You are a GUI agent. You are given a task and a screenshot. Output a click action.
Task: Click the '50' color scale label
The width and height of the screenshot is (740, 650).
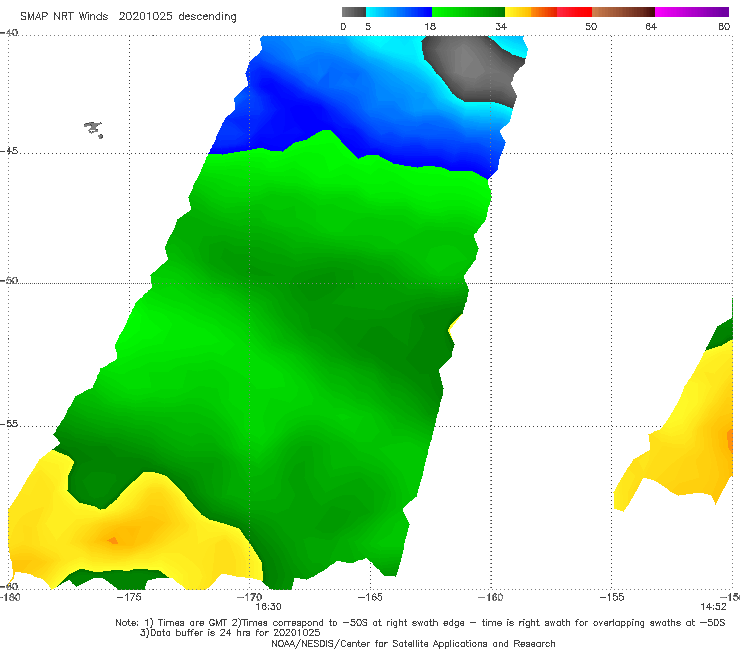[x=591, y=26]
